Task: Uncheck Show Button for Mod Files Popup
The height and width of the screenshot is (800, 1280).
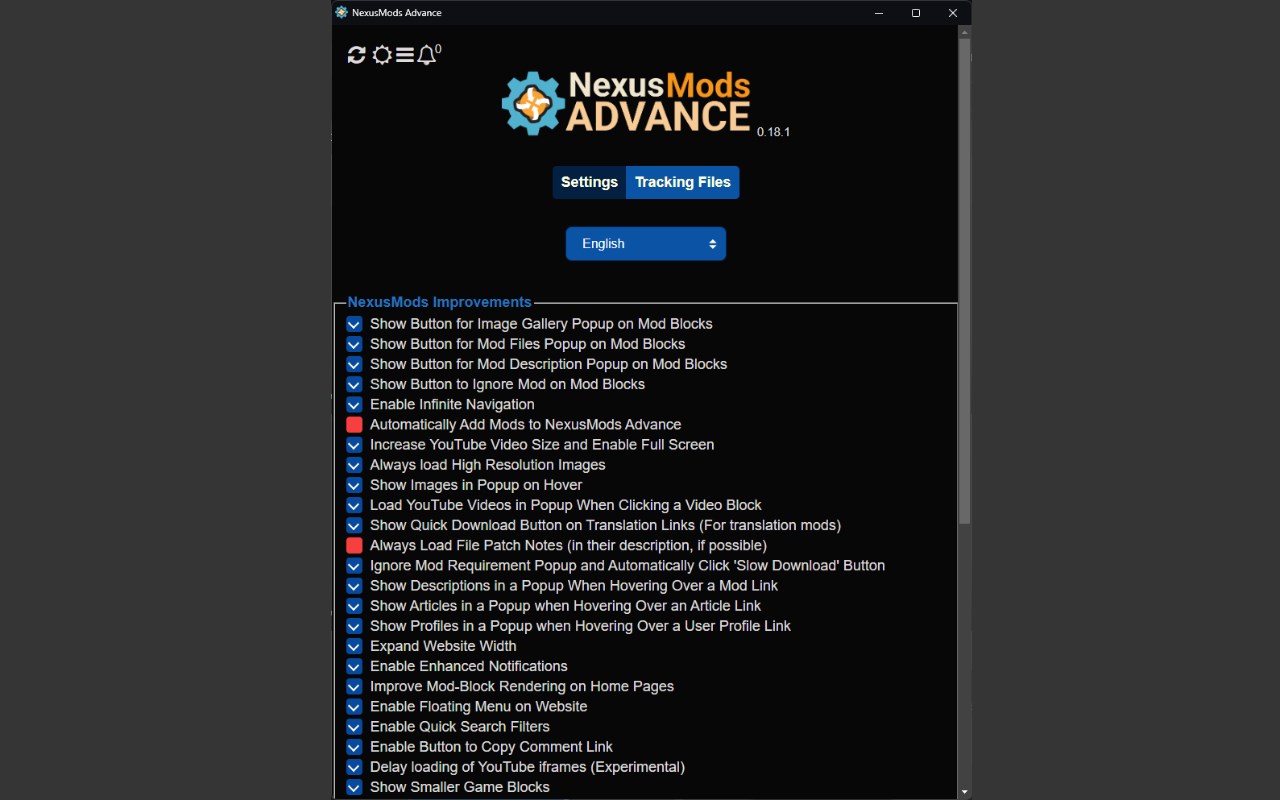Action: point(354,344)
